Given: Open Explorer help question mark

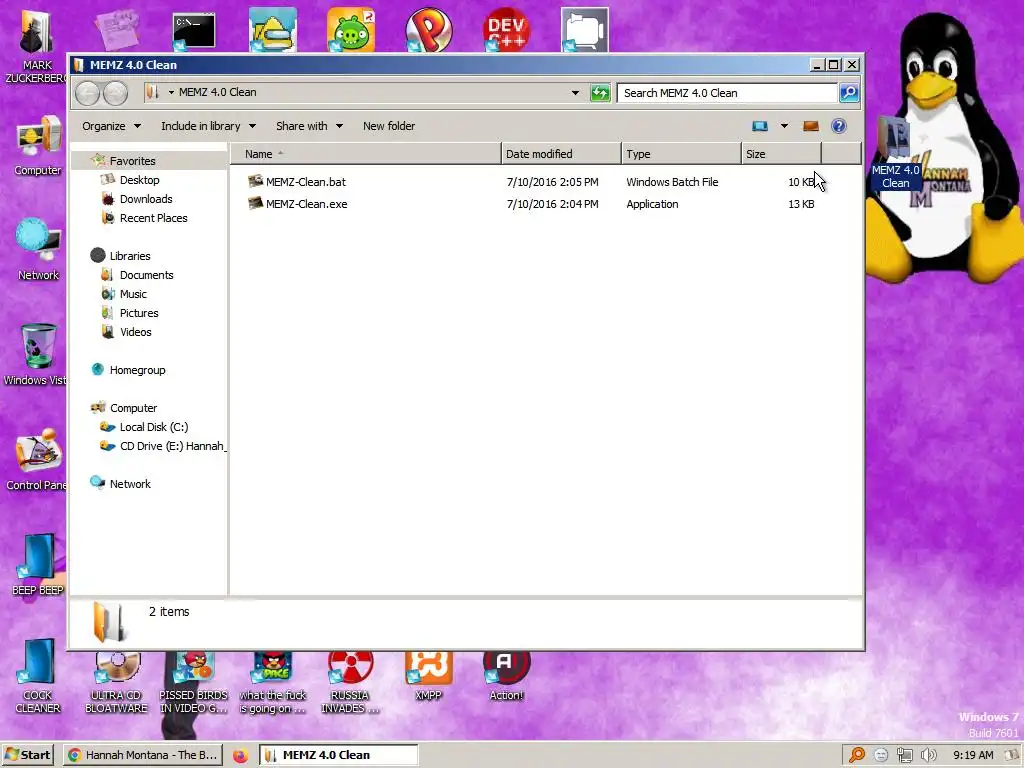Looking at the screenshot, I should point(839,126).
